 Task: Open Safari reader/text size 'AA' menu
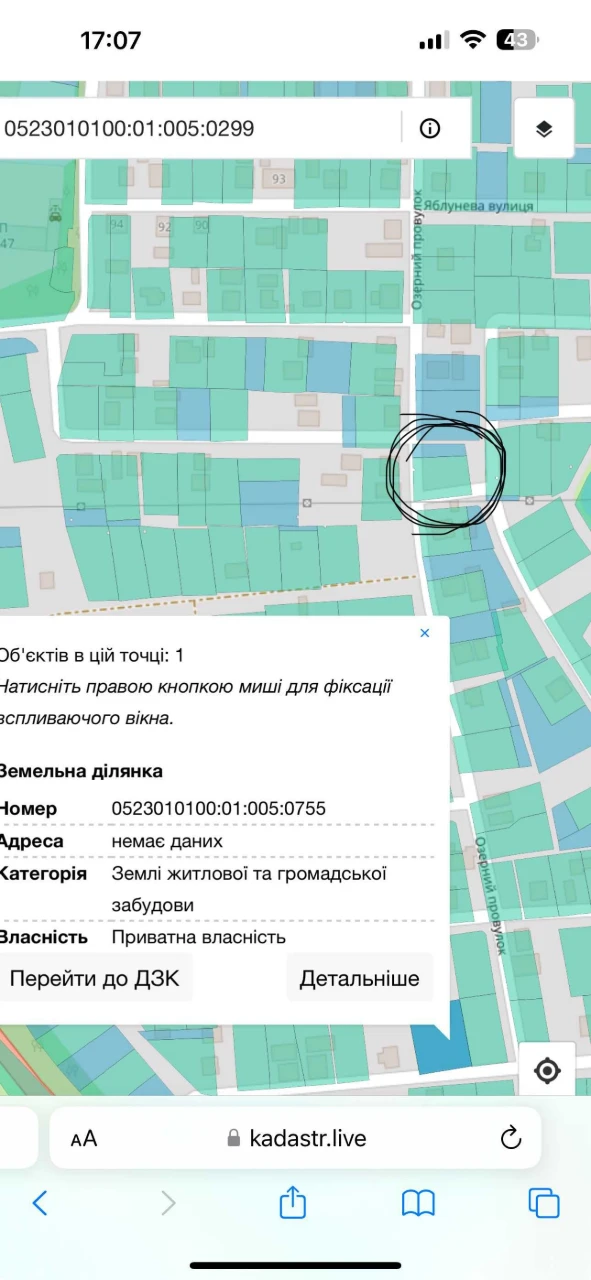[x=84, y=1138]
